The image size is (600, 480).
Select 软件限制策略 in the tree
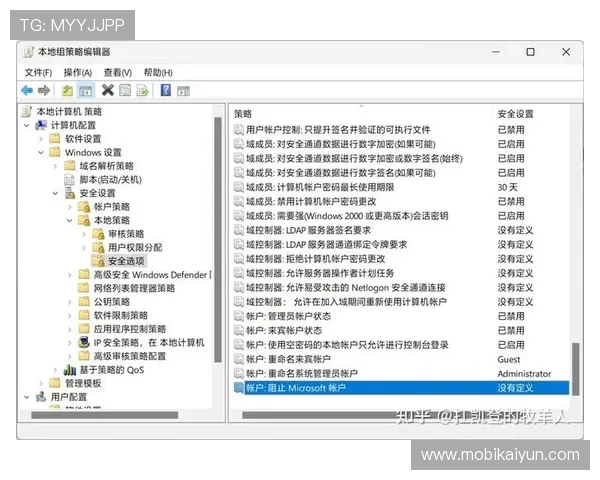coord(121,315)
